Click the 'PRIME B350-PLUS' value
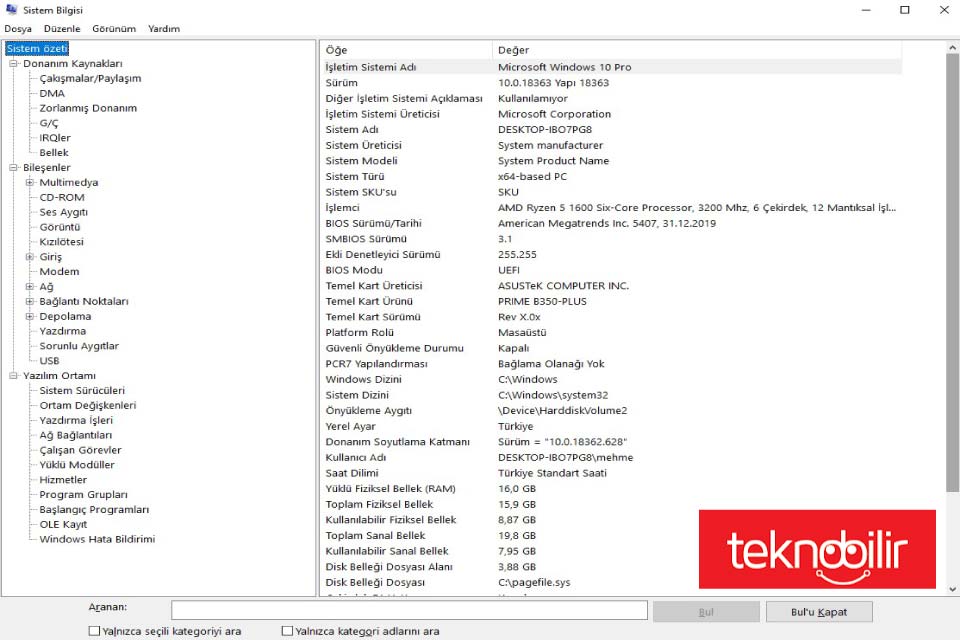Viewport: 960px width, 640px height. tap(542, 301)
